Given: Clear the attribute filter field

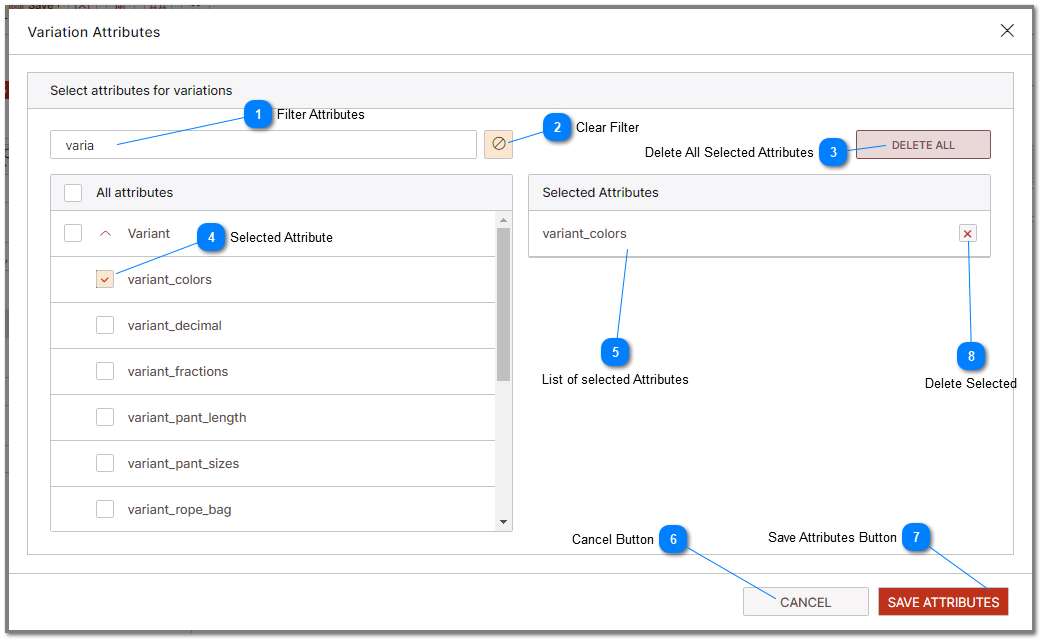Looking at the screenshot, I should (498, 144).
